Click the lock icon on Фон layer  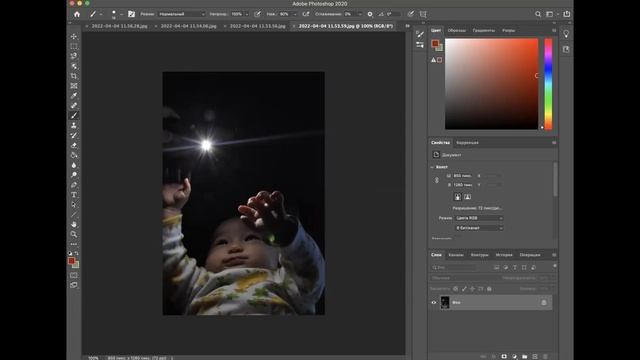pos(544,302)
